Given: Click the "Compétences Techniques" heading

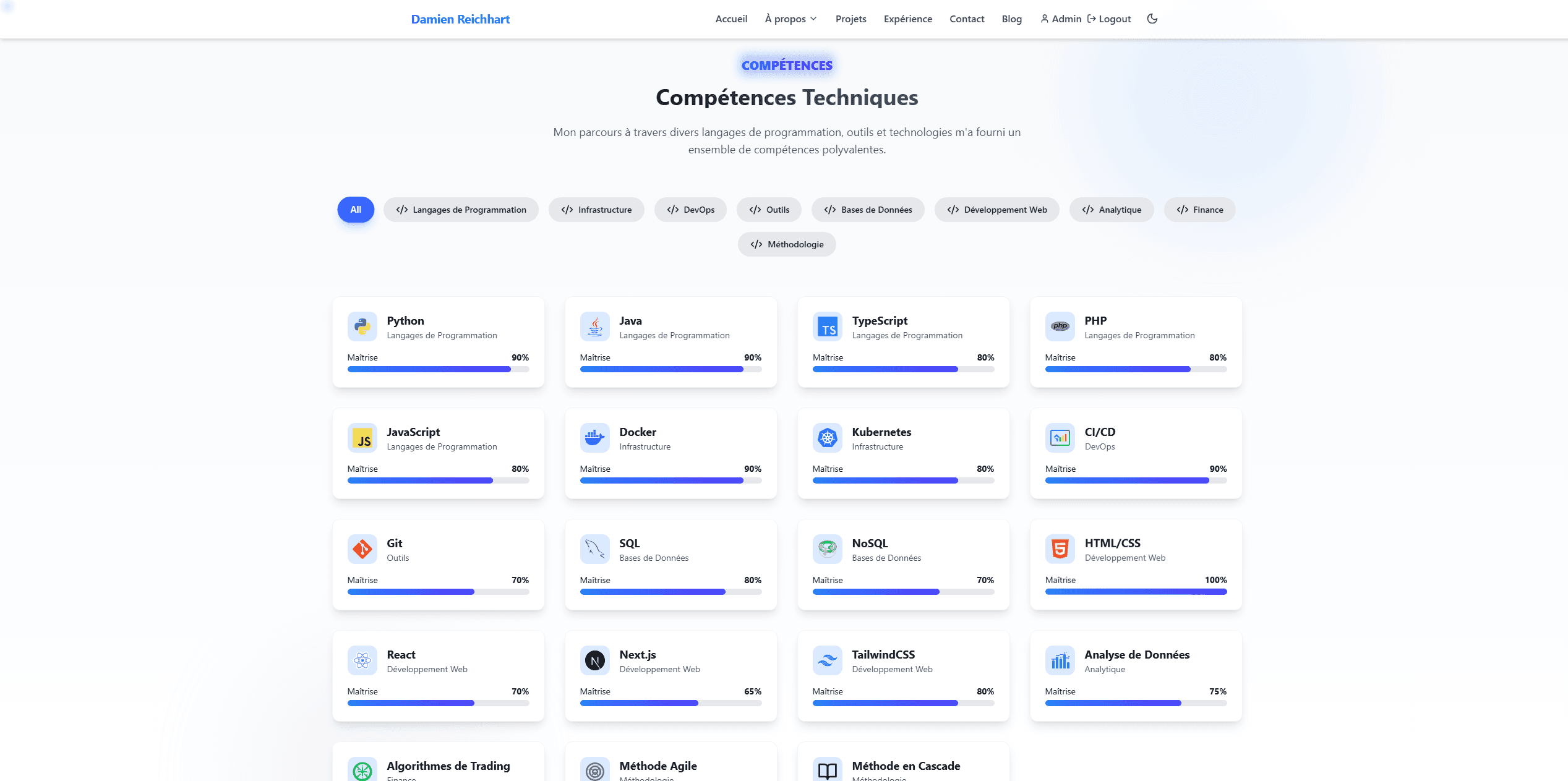Looking at the screenshot, I should pyautogui.click(x=787, y=97).
